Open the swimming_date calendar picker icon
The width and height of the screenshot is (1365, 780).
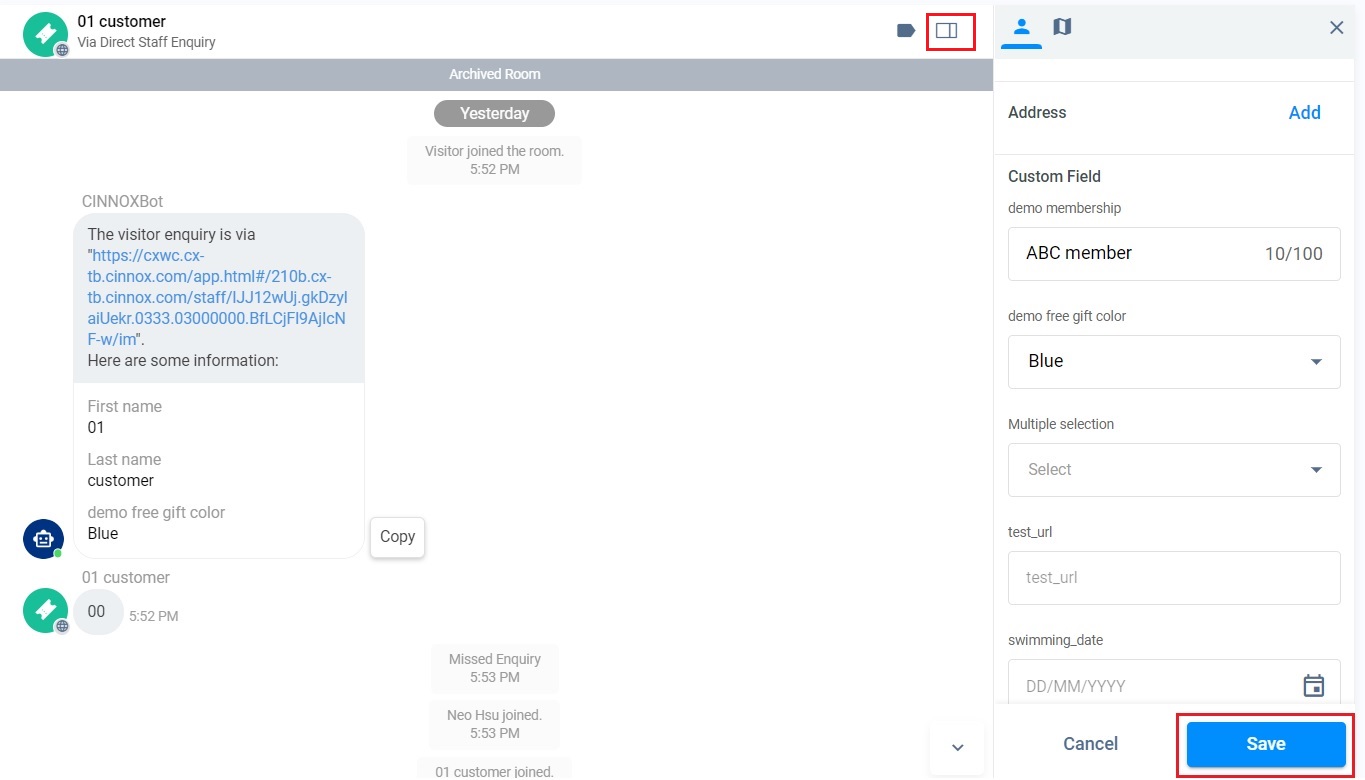[1313, 685]
